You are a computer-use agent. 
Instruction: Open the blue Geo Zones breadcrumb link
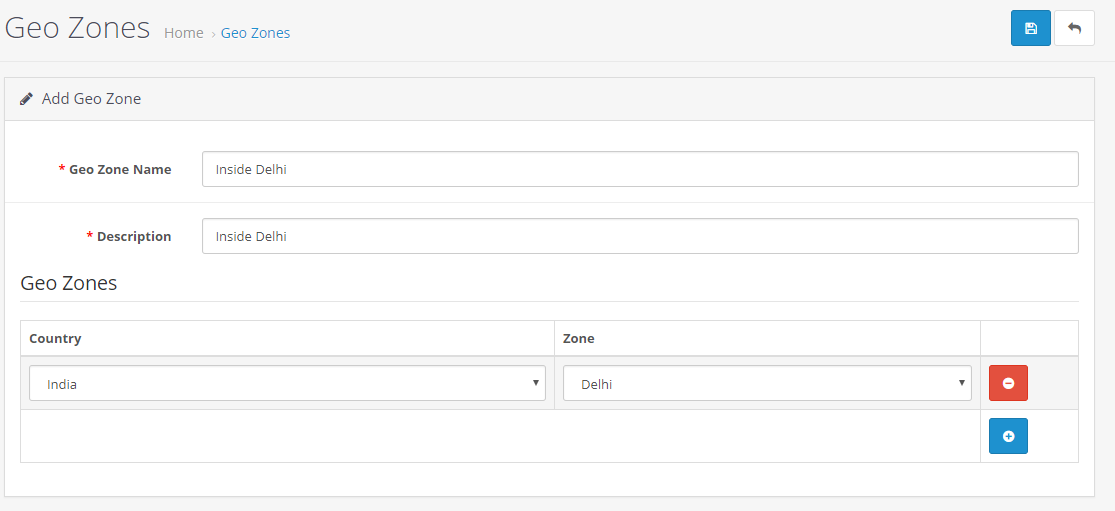pos(255,33)
